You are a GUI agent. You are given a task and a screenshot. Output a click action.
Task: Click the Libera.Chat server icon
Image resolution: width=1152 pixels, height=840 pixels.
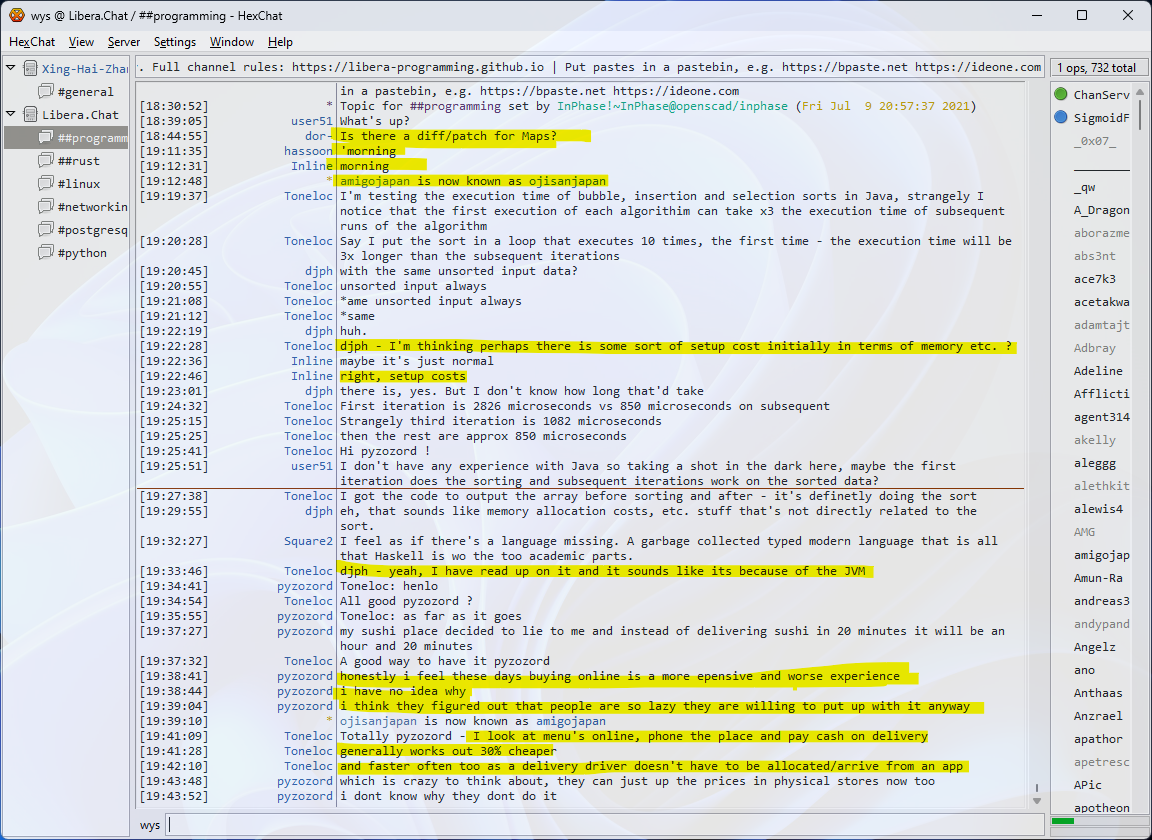[x=29, y=115]
